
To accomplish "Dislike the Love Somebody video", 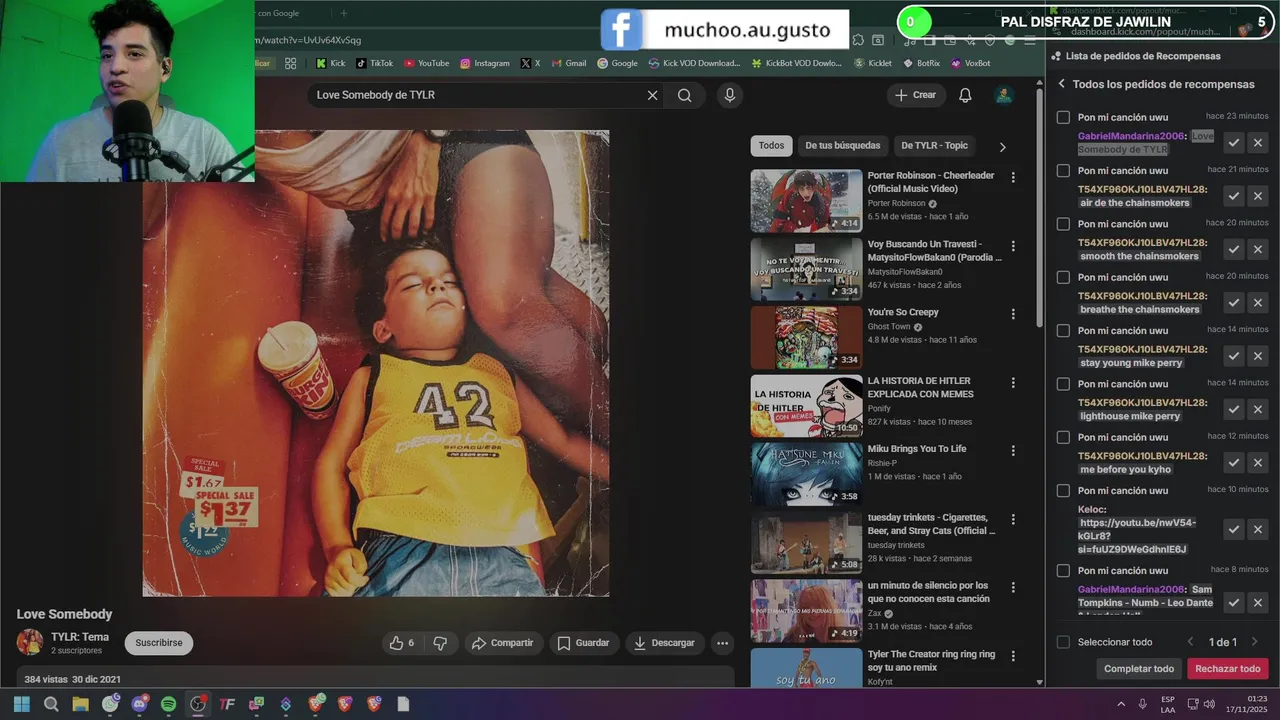I will (440, 643).
